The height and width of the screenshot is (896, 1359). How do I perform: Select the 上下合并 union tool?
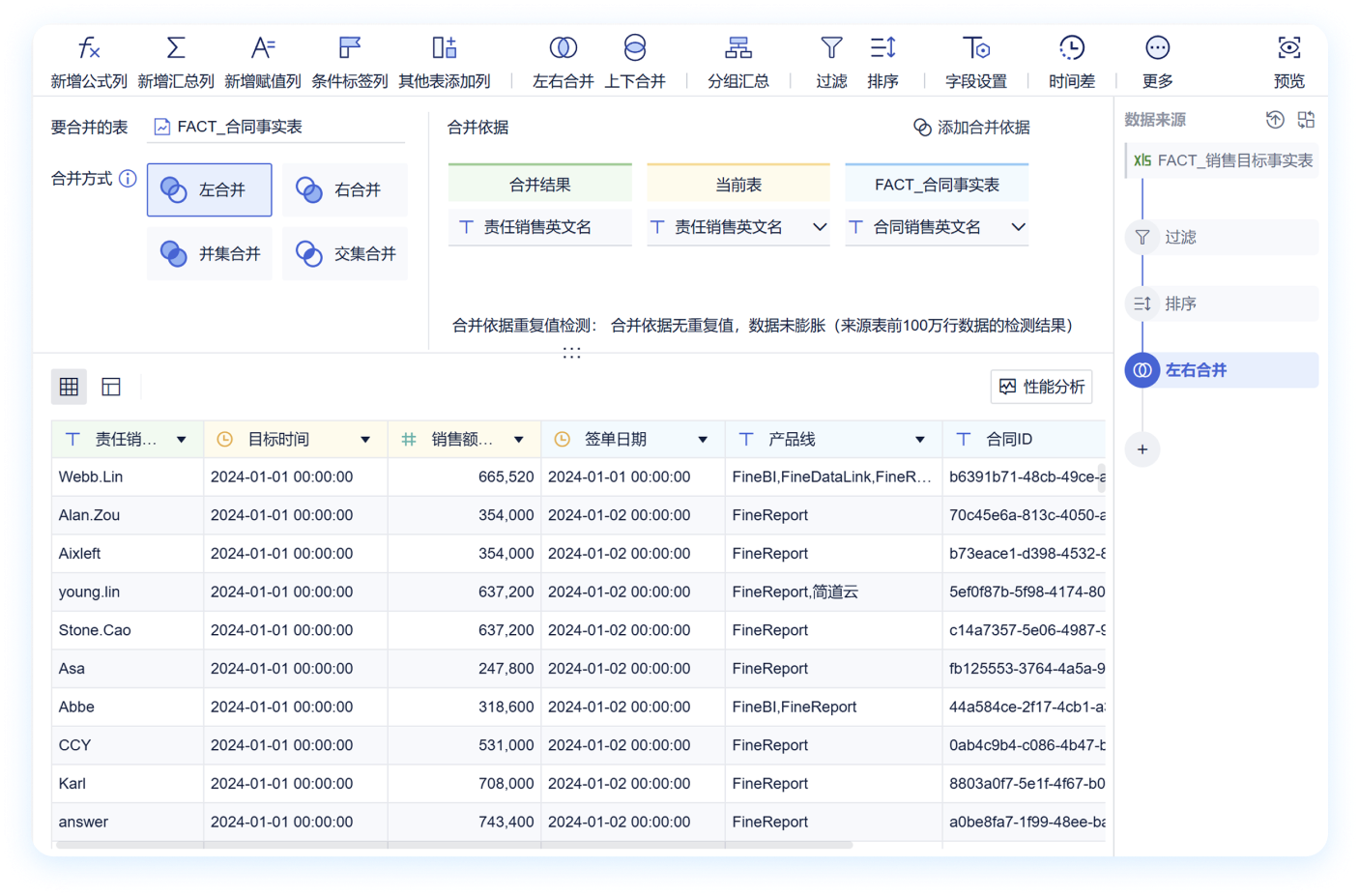point(635,62)
